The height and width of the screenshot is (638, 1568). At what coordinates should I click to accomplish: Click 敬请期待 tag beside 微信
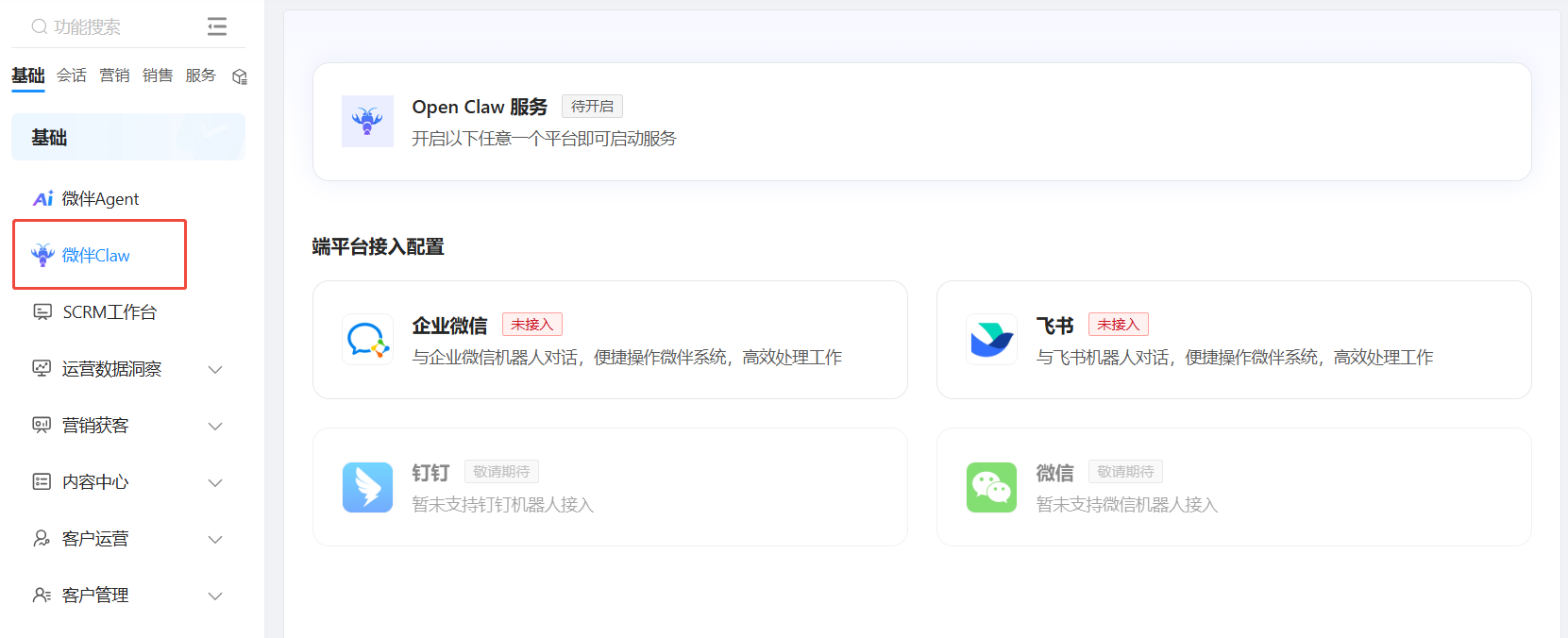(x=1125, y=472)
